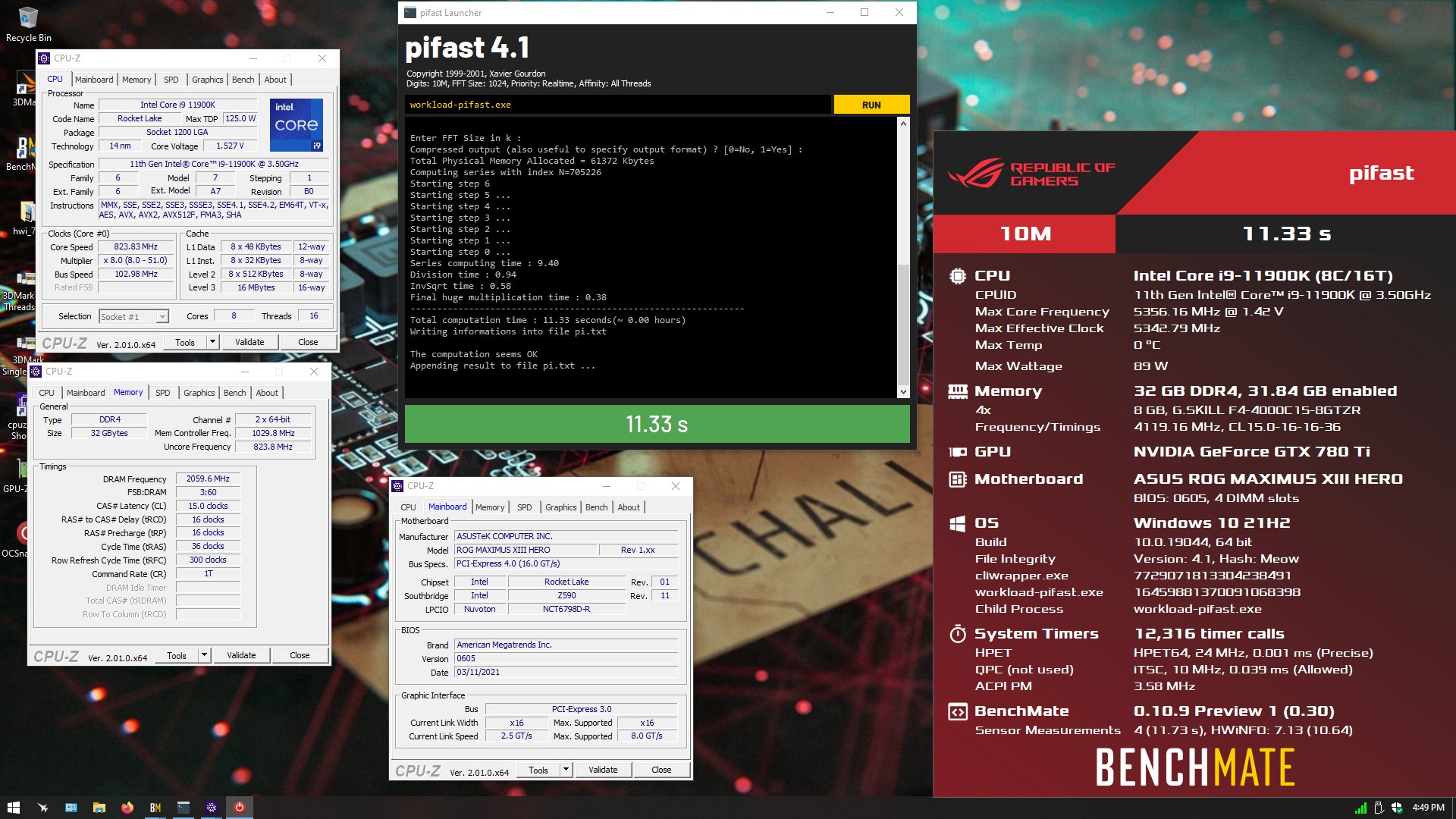Viewport: 1456px width, 819px height.
Task: Switch to BenchMate via BM taskbar icon
Action: pos(155,808)
